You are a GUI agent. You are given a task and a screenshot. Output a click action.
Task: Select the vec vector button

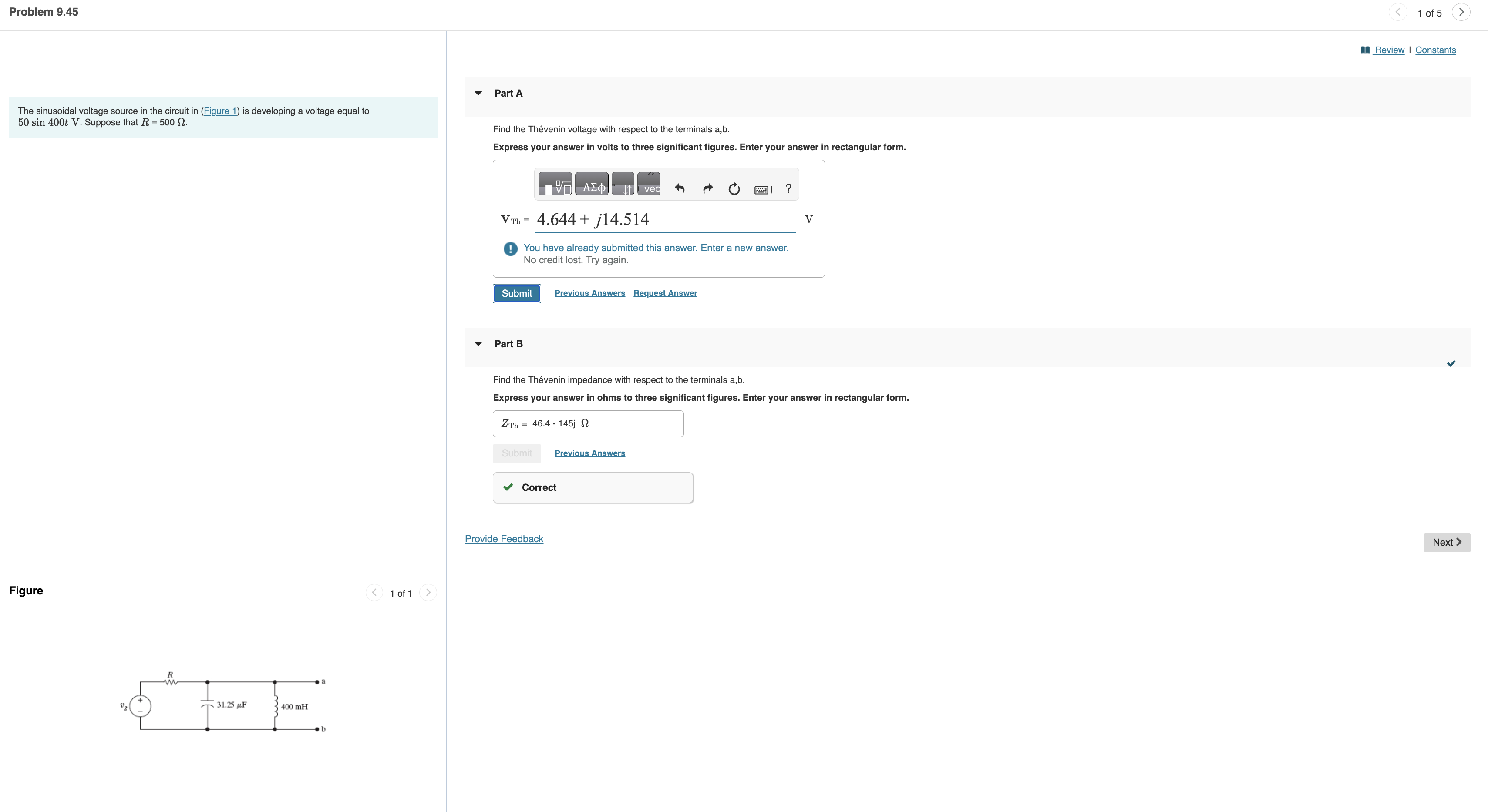[649, 184]
